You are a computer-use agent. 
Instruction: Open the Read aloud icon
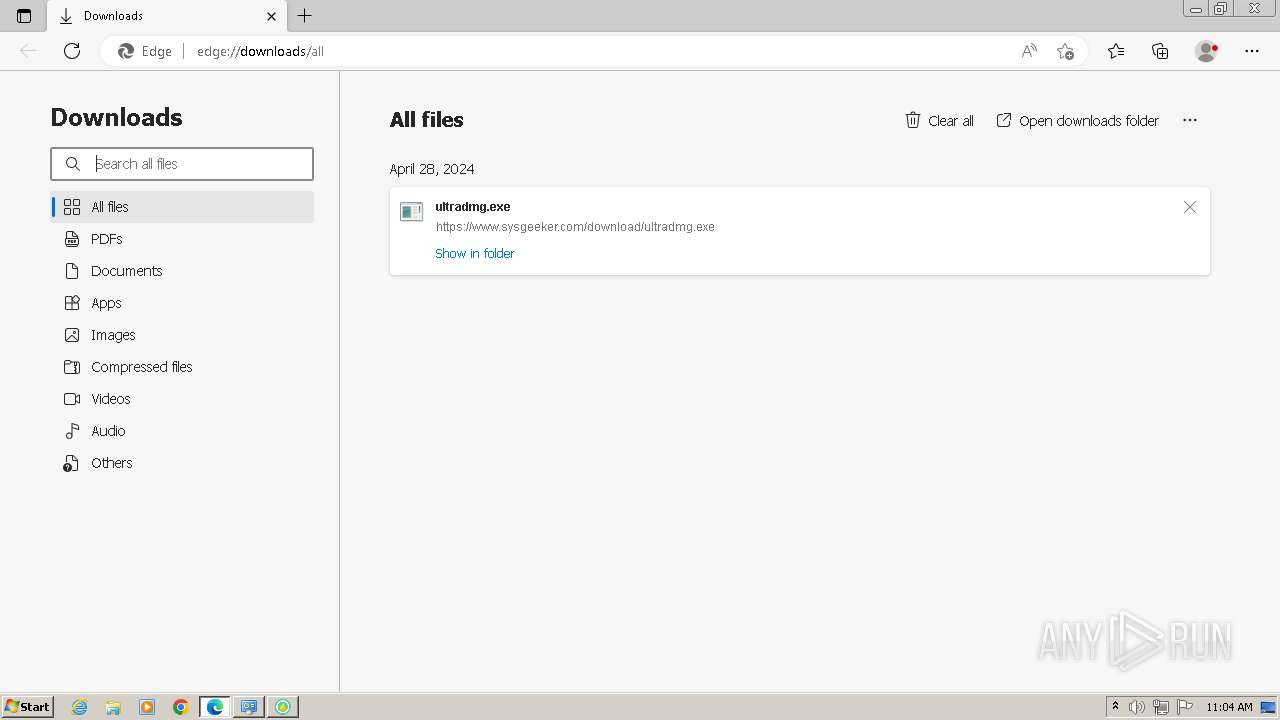[x=1029, y=51]
